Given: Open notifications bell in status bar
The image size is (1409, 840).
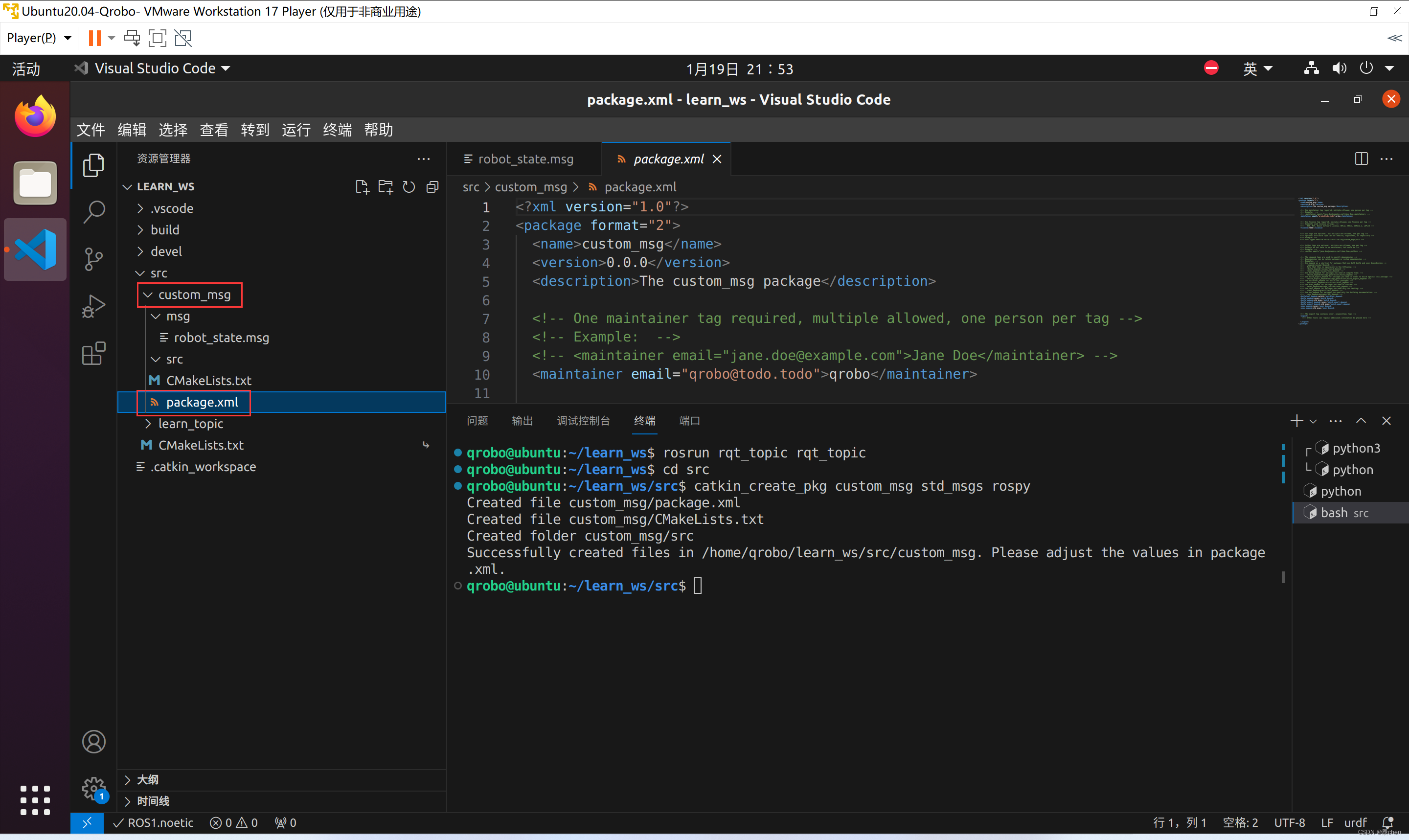Looking at the screenshot, I should [1387, 822].
